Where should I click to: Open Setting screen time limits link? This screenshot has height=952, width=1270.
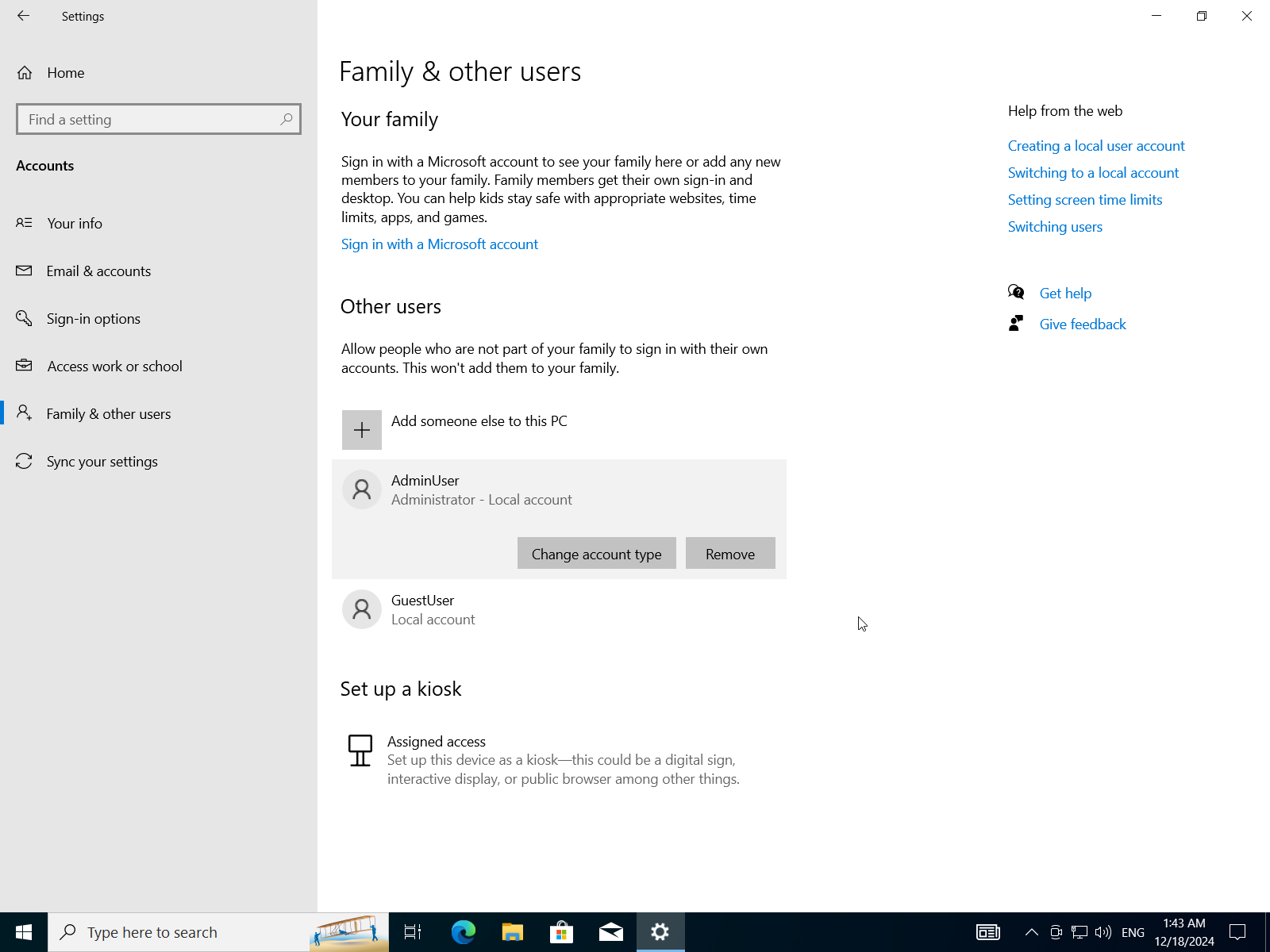[1085, 200]
